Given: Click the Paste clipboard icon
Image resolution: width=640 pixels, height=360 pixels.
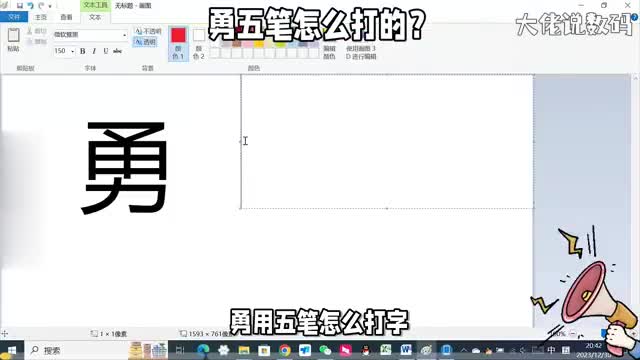Looking at the screenshot, I should pos(13,35).
